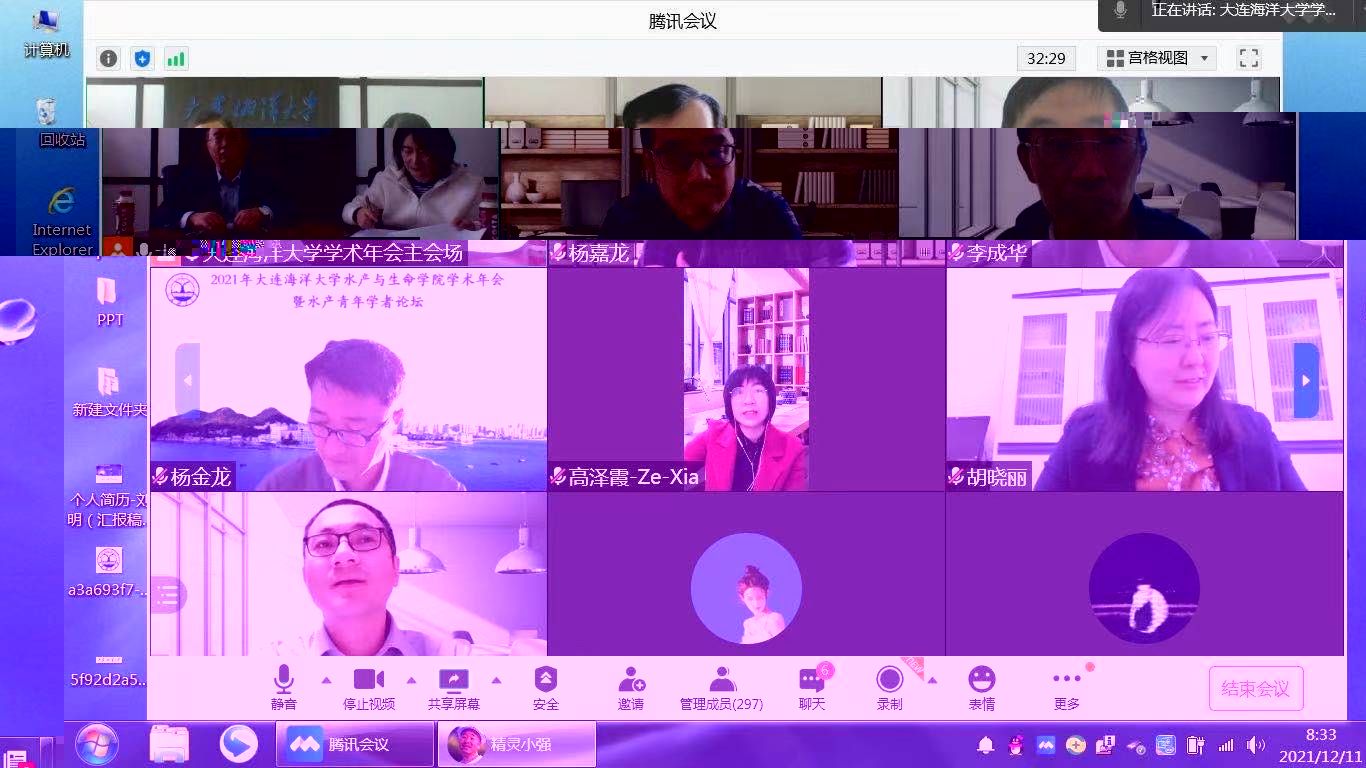This screenshot has height=768, width=1366.
Task: Select 杨金龙's video tile
Action: (349, 379)
